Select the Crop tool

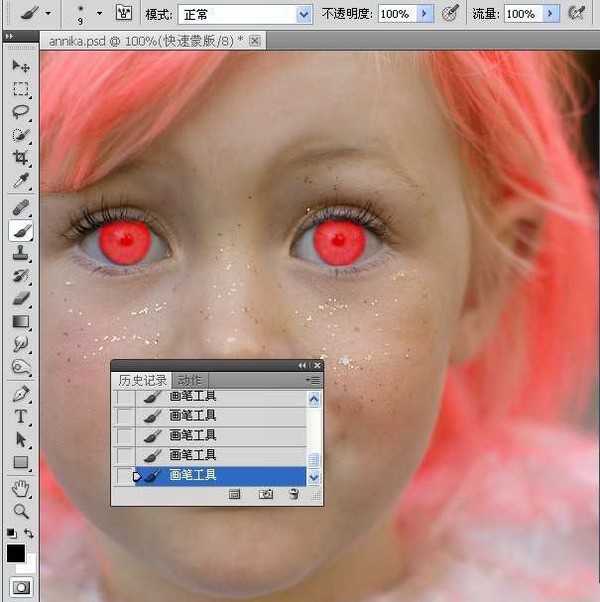(20, 158)
